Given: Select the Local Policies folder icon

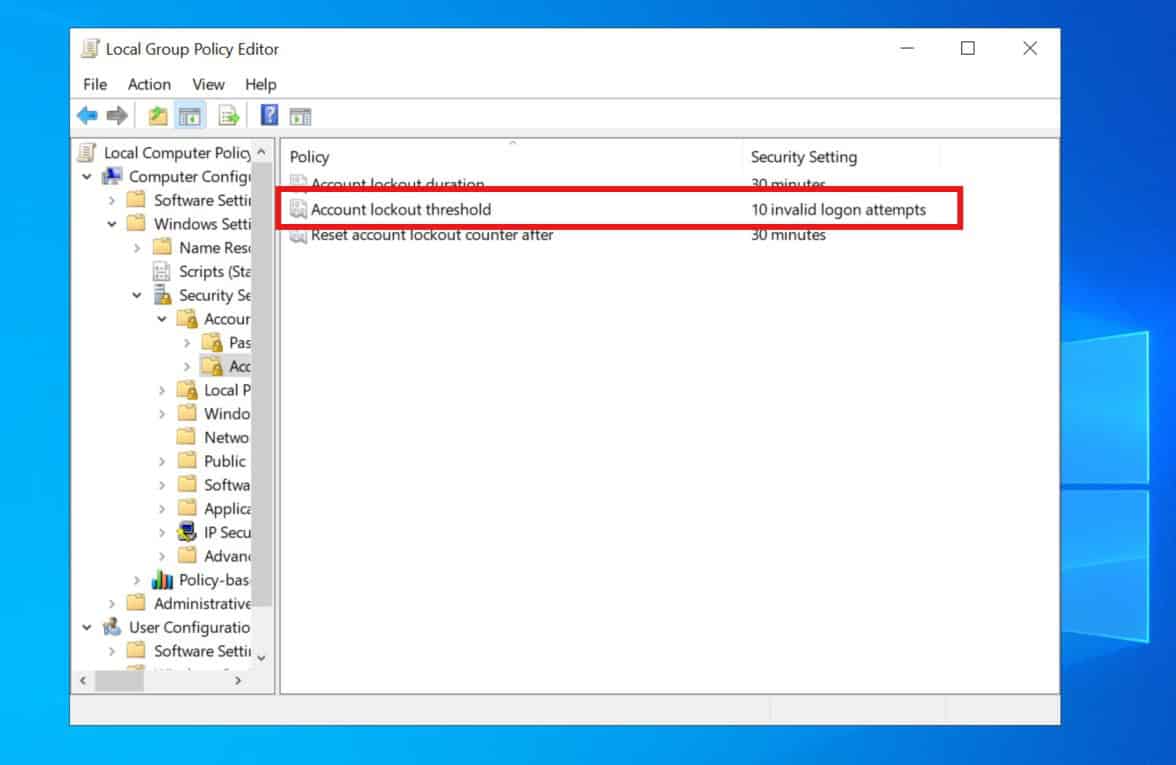Looking at the screenshot, I should point(187,390).
